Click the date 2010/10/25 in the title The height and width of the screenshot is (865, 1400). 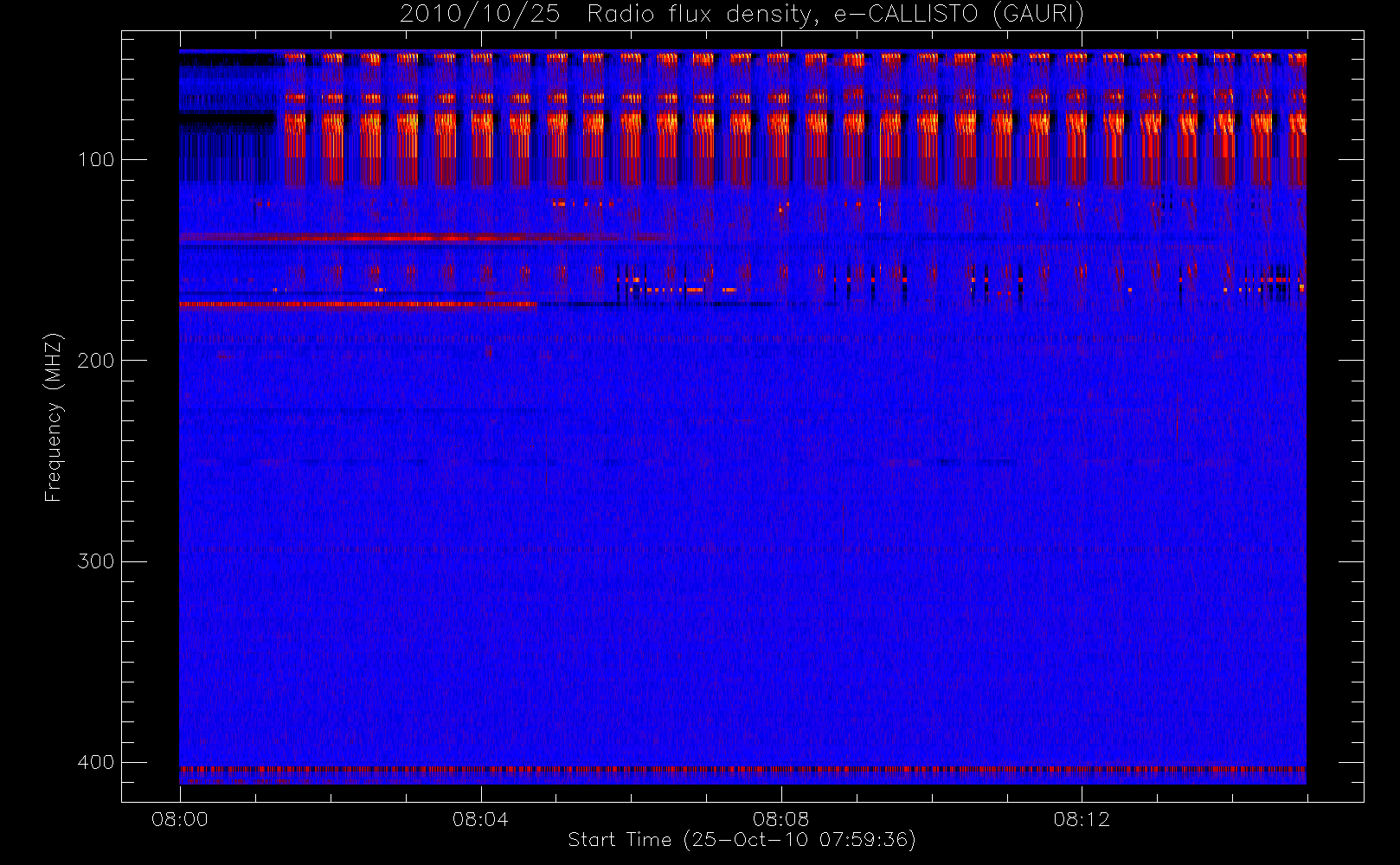(x=479, y=14)
